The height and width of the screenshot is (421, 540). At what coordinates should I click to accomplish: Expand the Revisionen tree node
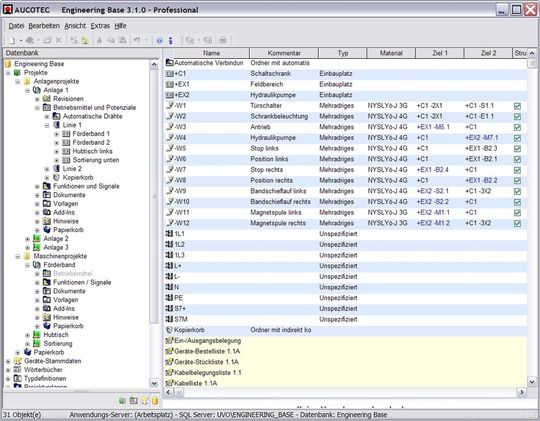pos(37,99)
